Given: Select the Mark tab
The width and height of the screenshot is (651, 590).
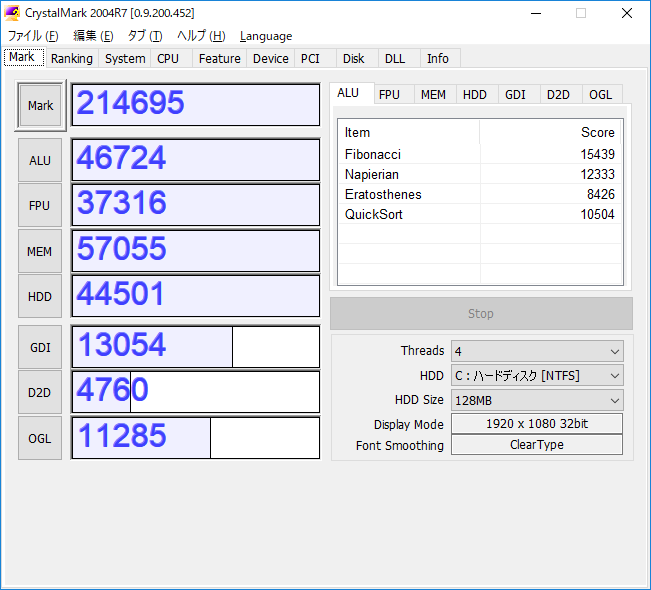Looking at the screenshot, I should [x=24, y=57].
